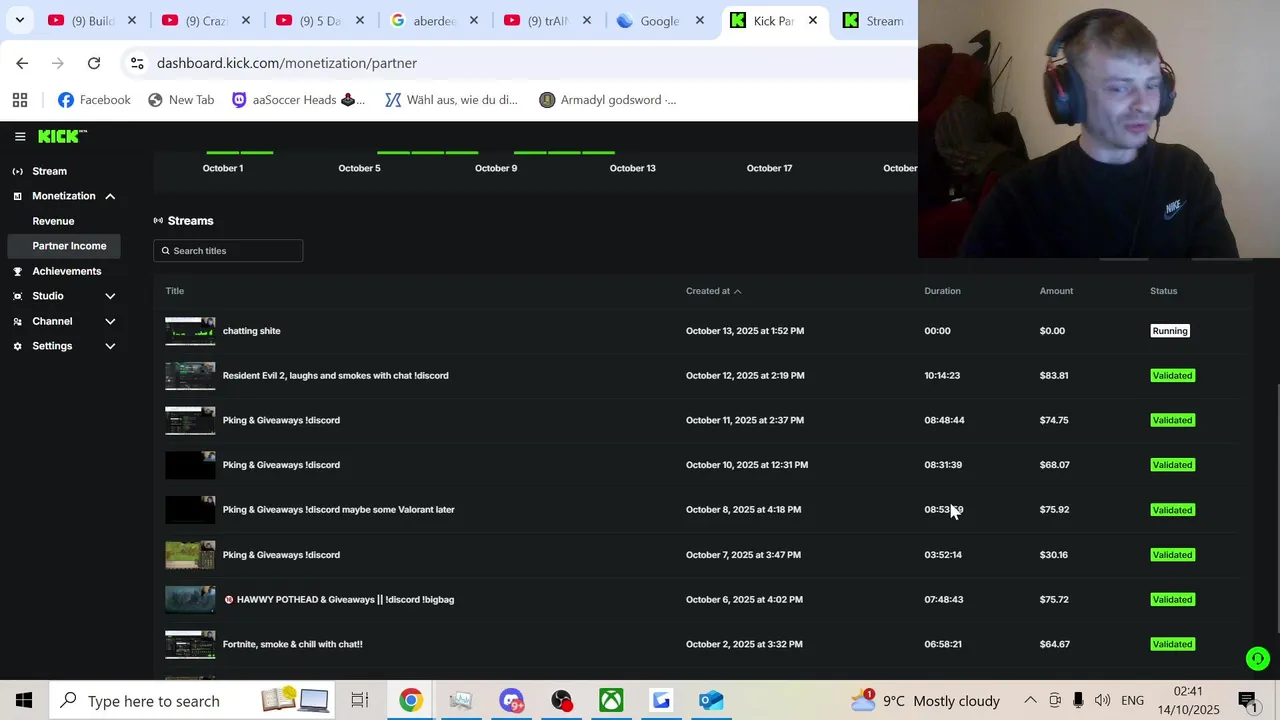Viewport: 1280px width, 720px height.
Task: Open the Facebook bookmark
Action: tap(94, 100)
